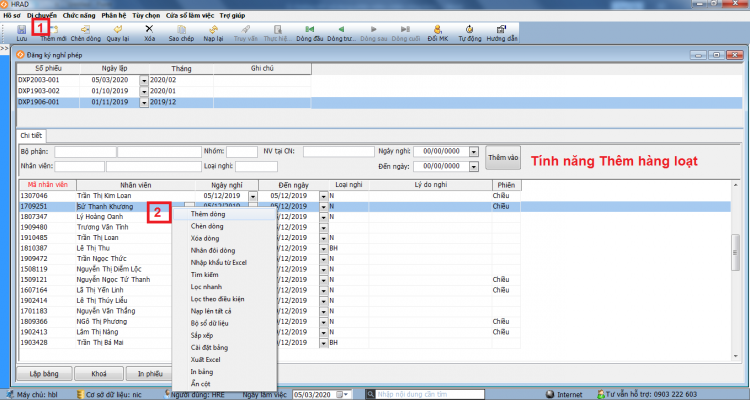This screenshot has width=750, height=400.
Task: Open the Phân hệ menu
Action: [114, 15]
